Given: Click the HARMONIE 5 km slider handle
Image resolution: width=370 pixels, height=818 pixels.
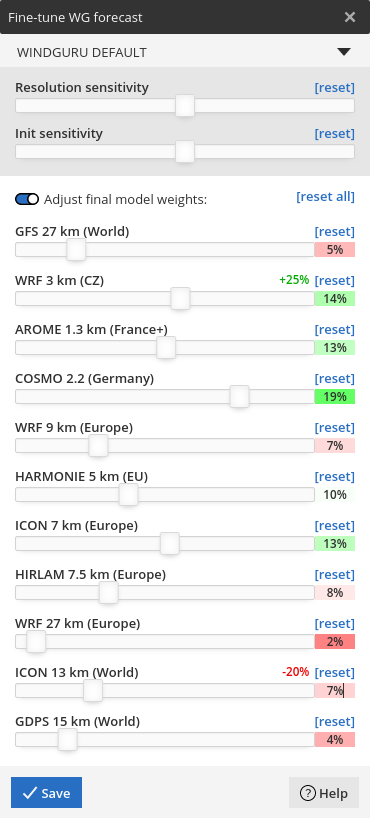Looking at the screenshot, I should tap(128, 495).
